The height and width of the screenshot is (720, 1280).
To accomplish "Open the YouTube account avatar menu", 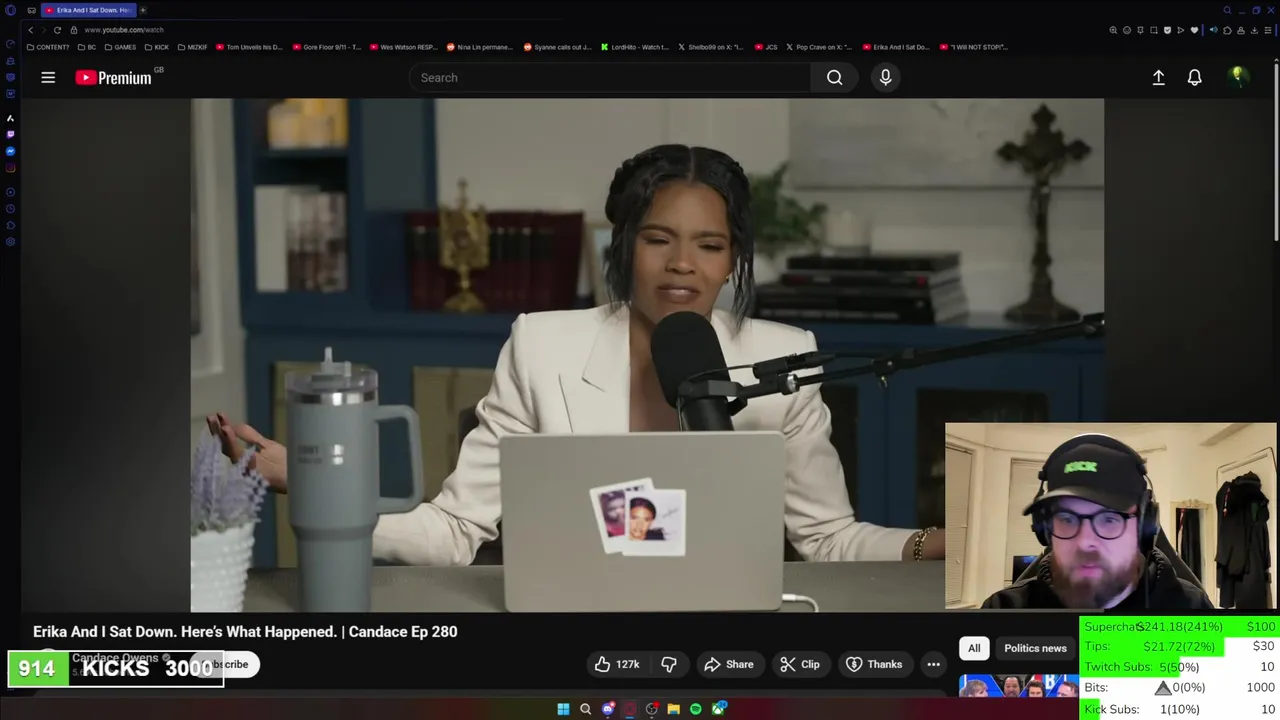I will 1238,77.
